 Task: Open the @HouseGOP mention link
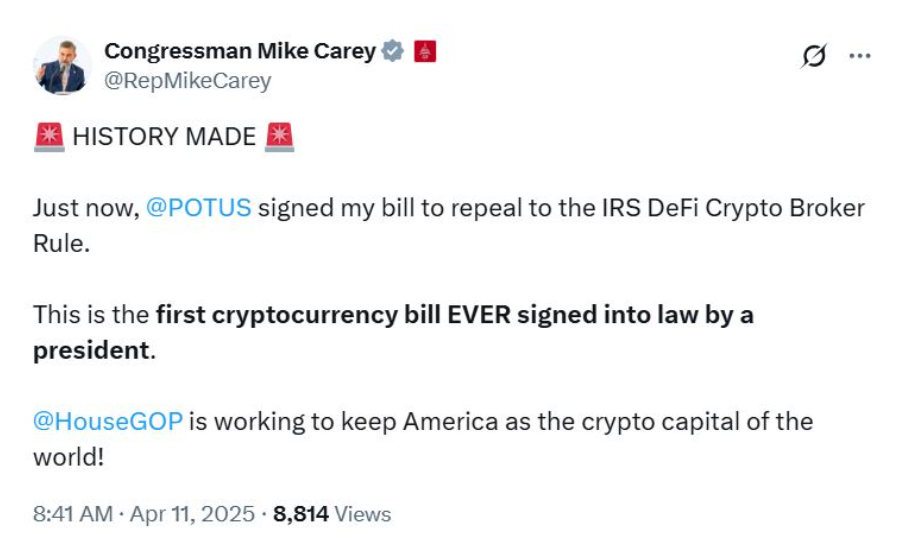click(108, 421)
